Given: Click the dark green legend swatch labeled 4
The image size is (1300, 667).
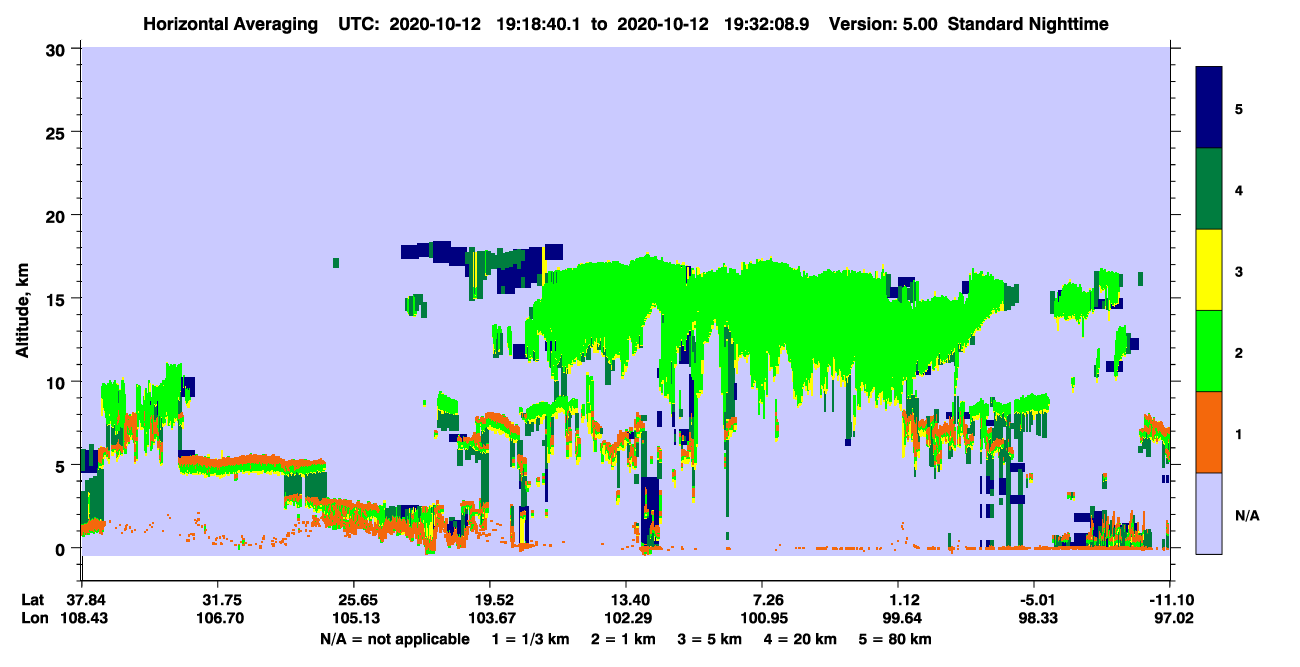Looking at the screenshot, I should (x=1209, y=189).
